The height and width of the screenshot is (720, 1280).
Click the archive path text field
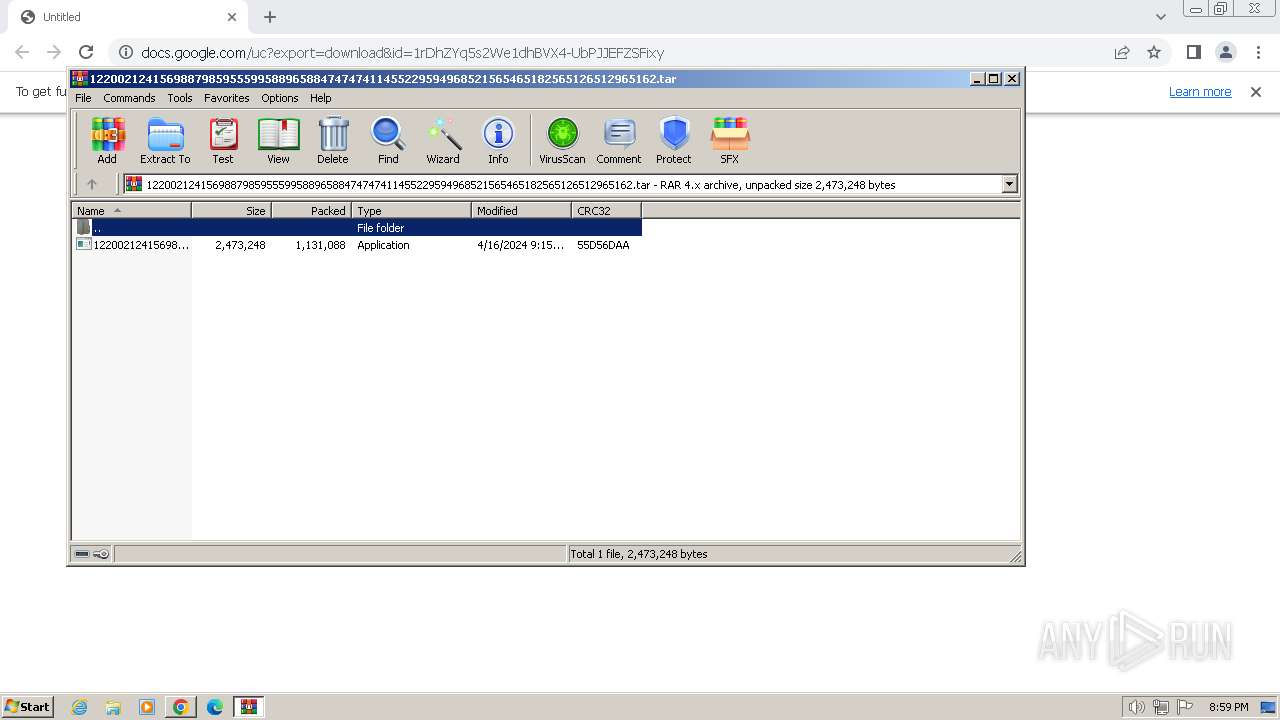click(563, 184)
